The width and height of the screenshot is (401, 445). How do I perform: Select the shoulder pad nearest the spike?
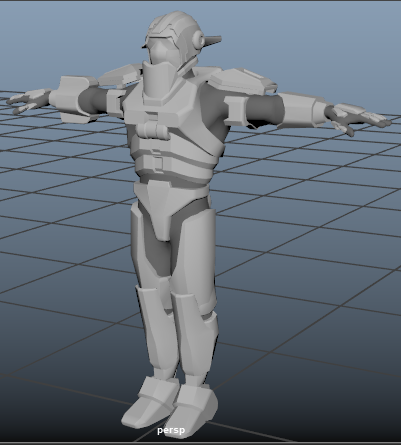pyautogui.click(x=243, y=81)
